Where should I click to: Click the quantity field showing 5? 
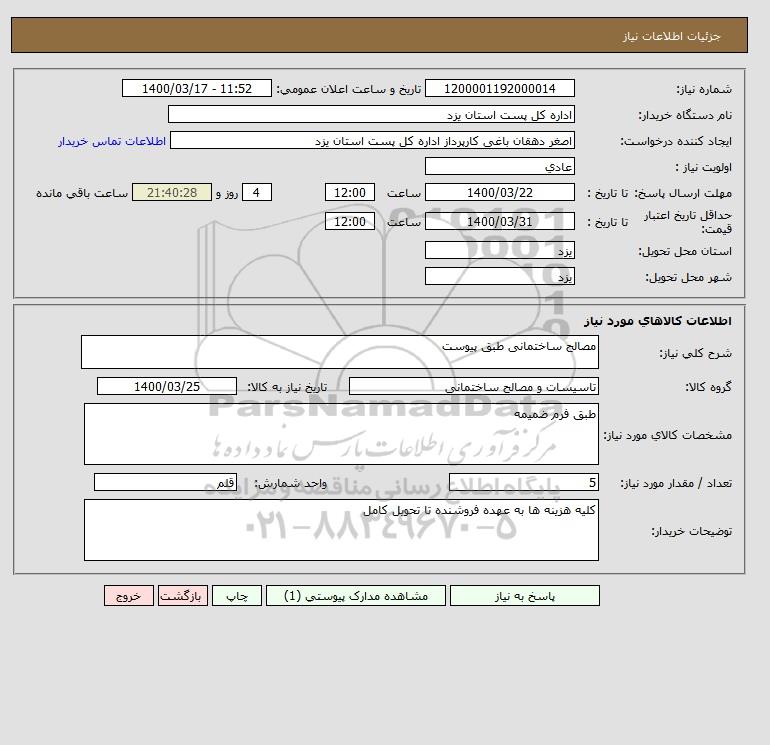(523, 482)
